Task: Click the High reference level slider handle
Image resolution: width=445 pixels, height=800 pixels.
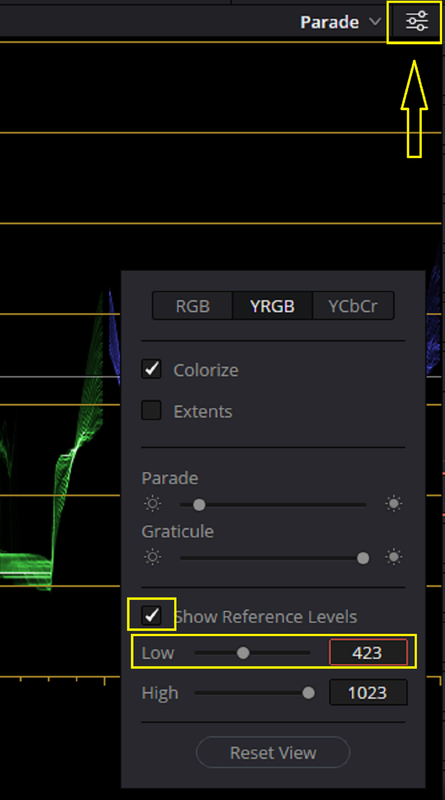Action: tap(308, 693)
